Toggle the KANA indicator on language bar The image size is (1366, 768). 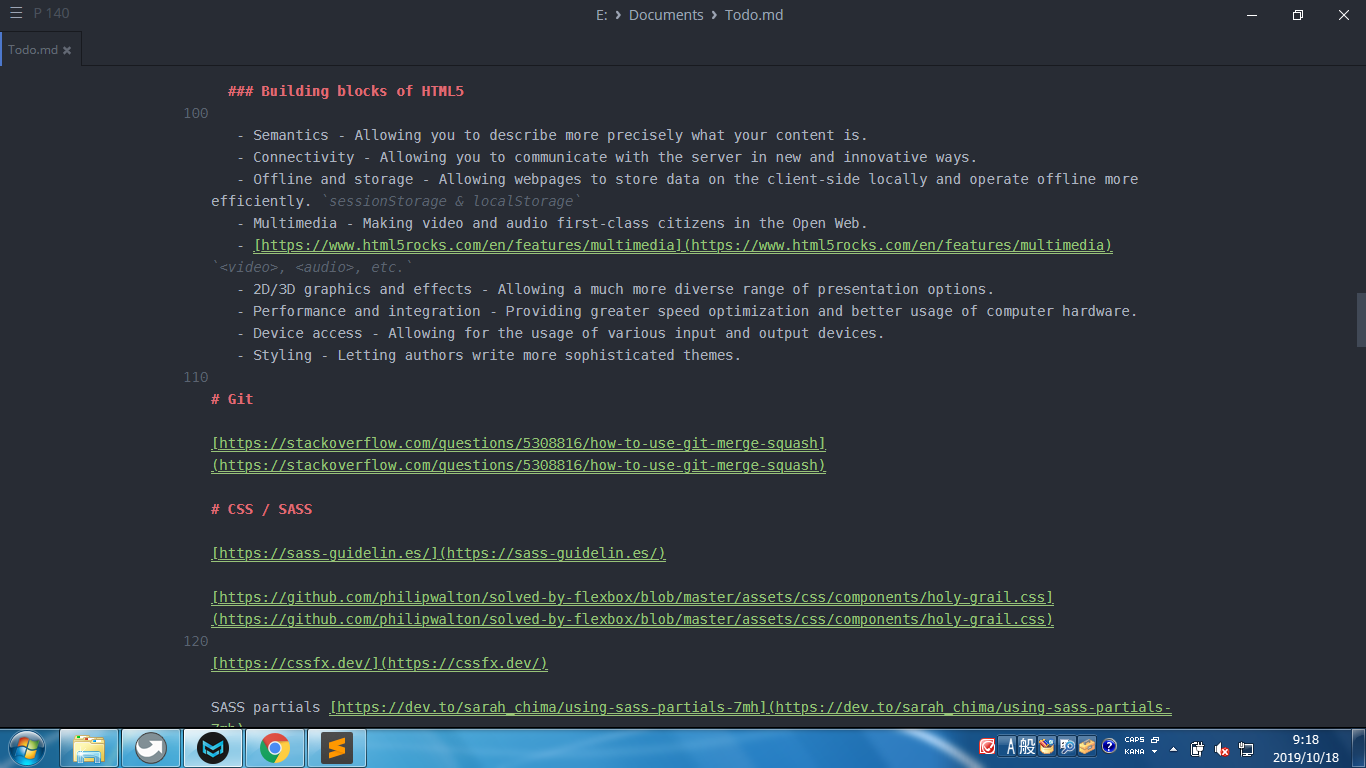coord(1134,751)
